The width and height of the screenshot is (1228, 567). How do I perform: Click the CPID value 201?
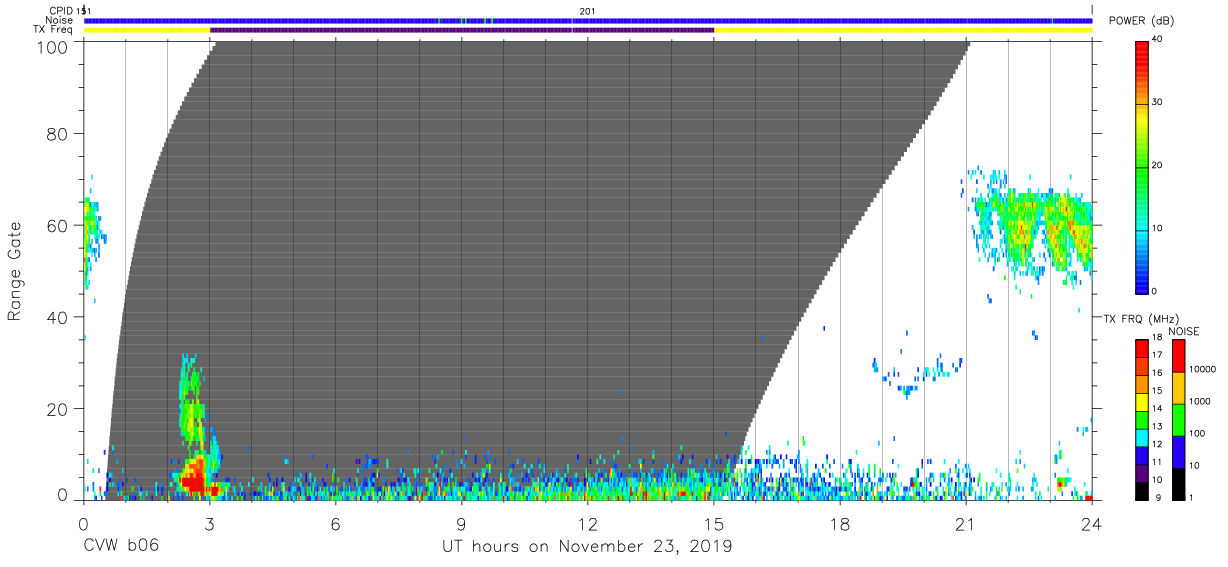click(x=588, y=11)
